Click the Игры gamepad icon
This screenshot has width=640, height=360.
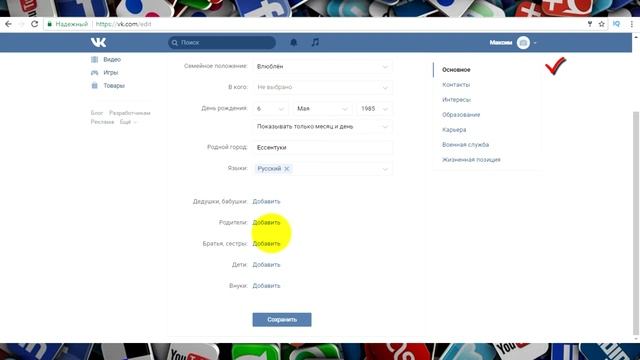coord(95,73)
